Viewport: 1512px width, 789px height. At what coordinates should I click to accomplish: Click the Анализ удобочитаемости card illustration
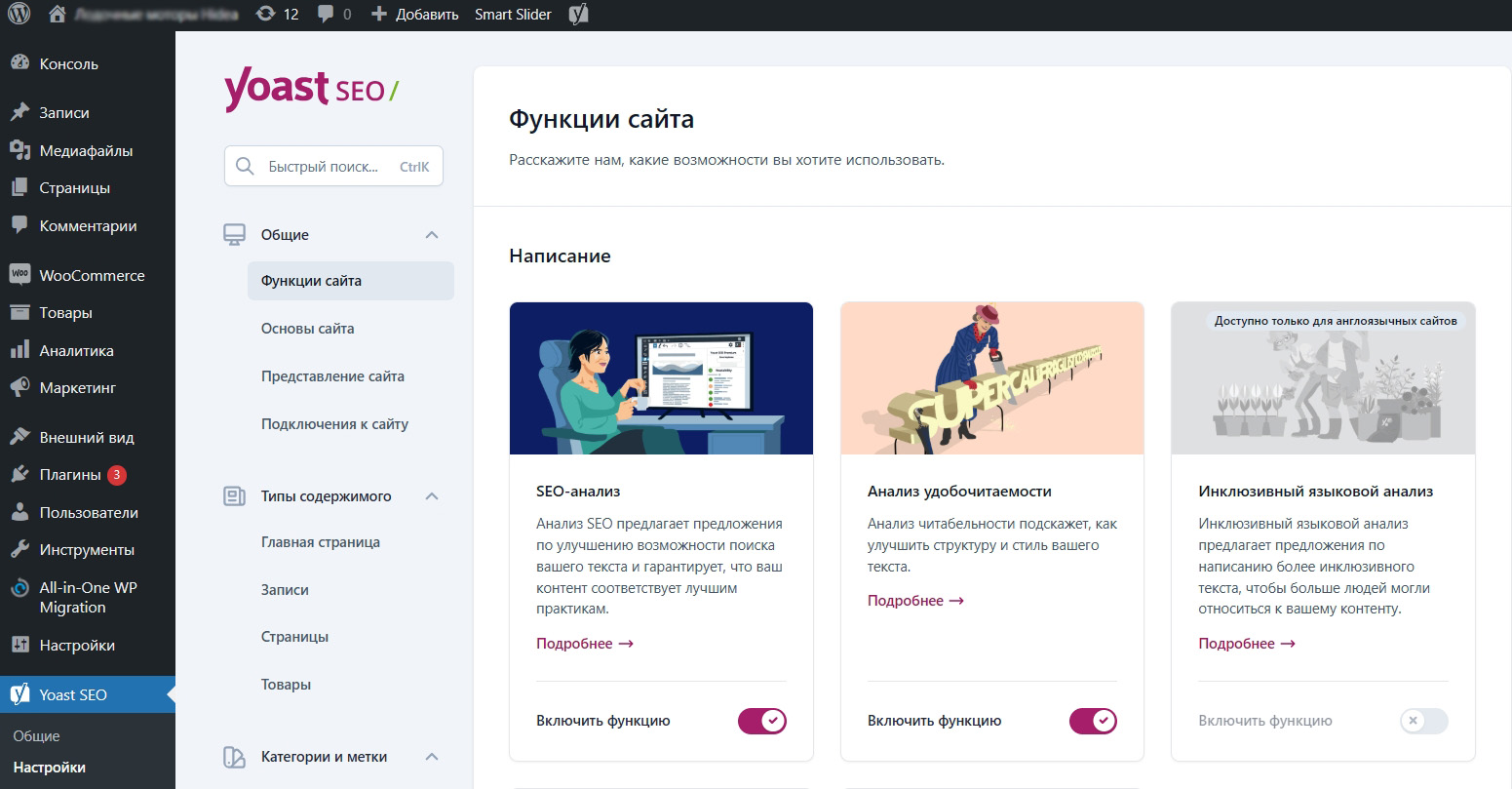pyautogui.click(x=992, y=378)
